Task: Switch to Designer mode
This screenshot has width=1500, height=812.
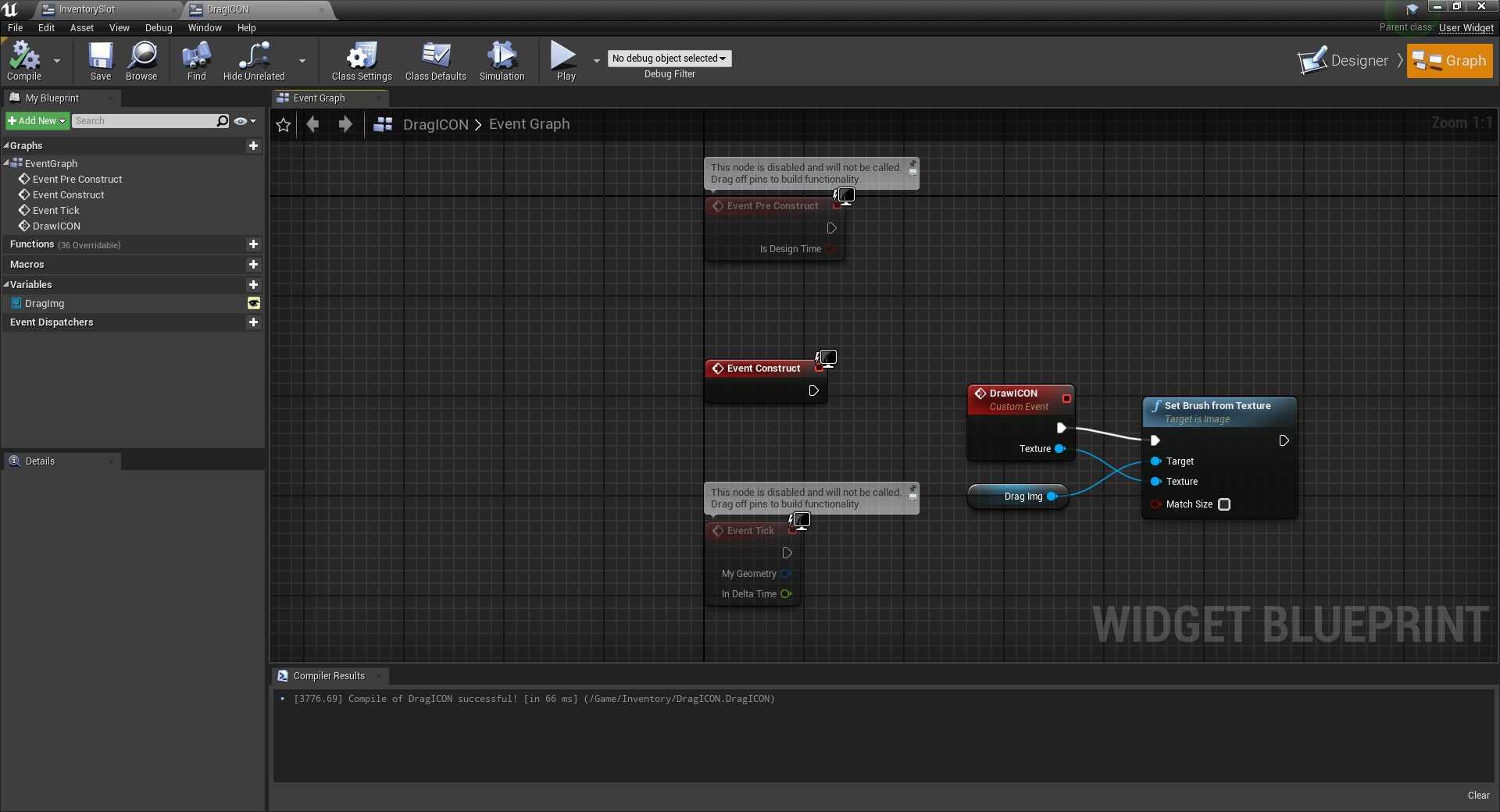Action: [1344, 61]
